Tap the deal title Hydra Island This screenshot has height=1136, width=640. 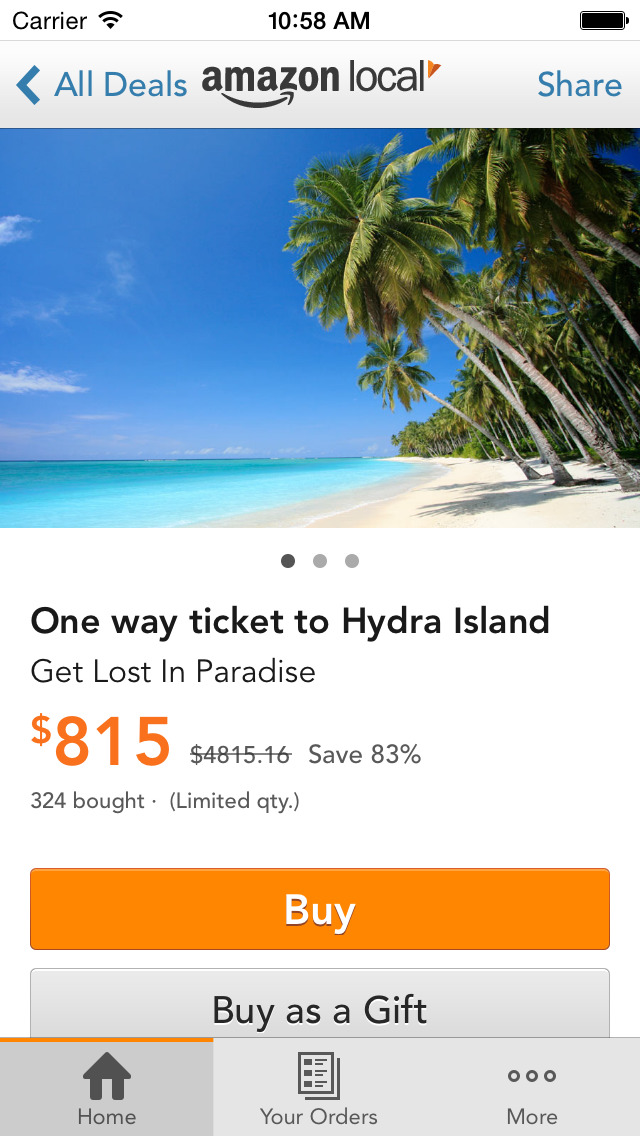click(290, 621)
